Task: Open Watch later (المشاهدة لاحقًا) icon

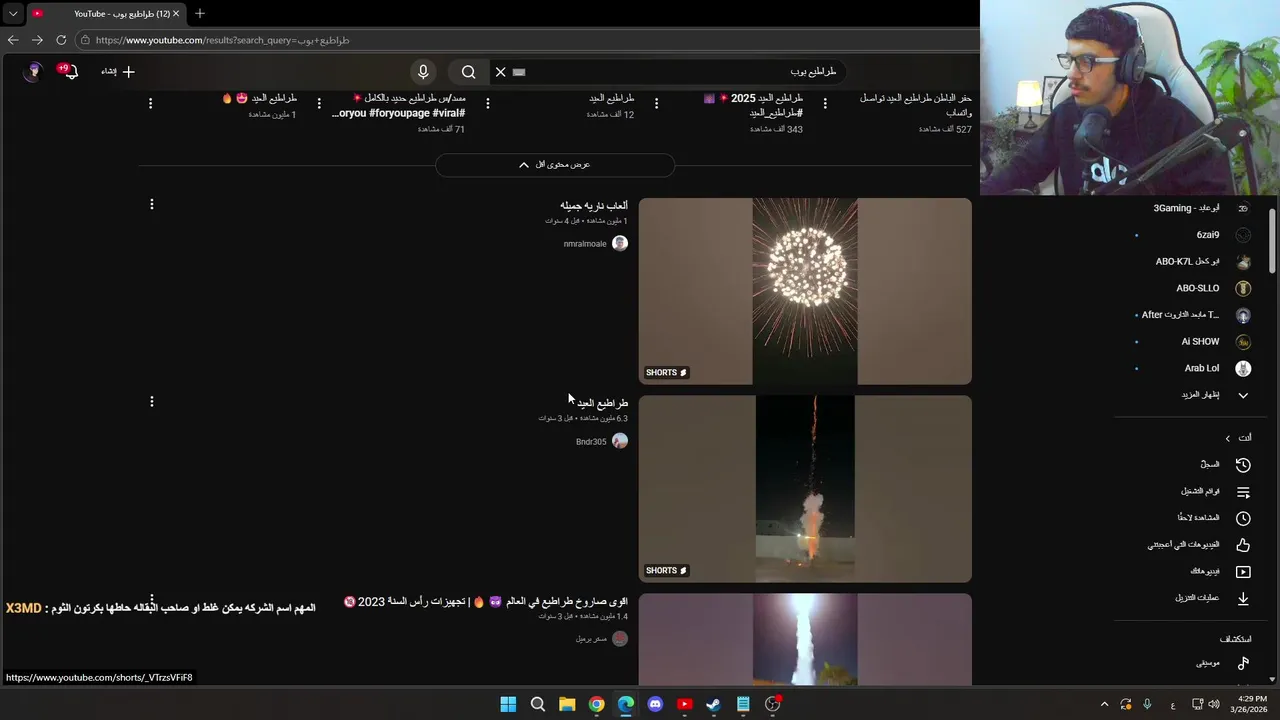Action: pos(1243,518)
